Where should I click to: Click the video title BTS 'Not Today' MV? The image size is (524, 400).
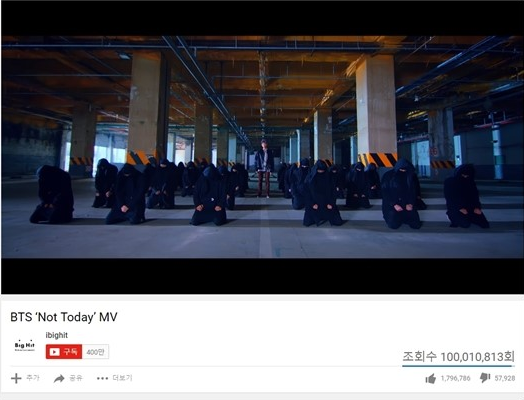click(x=64, y=317)
